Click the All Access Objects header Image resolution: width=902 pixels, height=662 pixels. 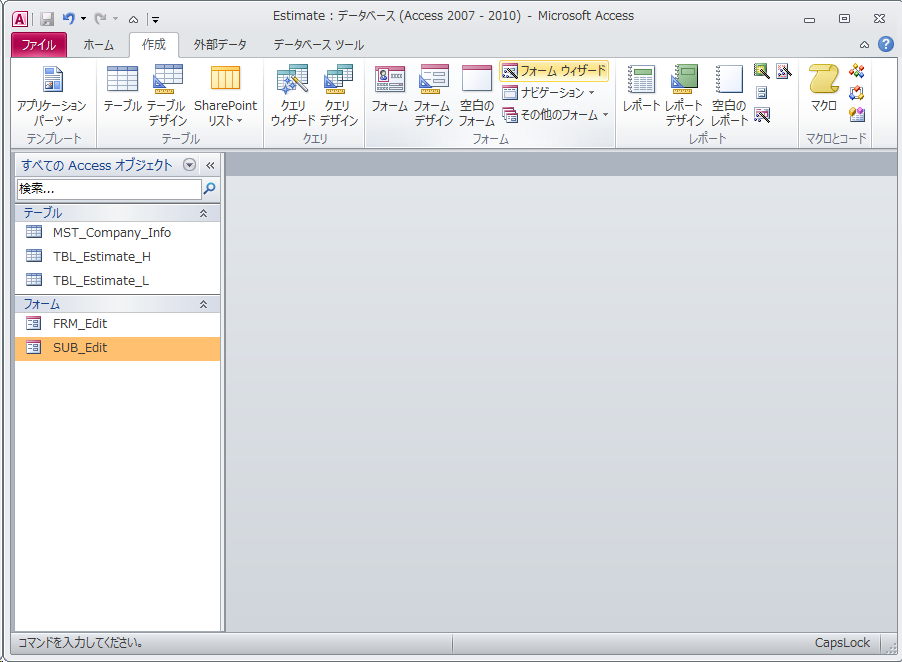click(x=97, y=166)
